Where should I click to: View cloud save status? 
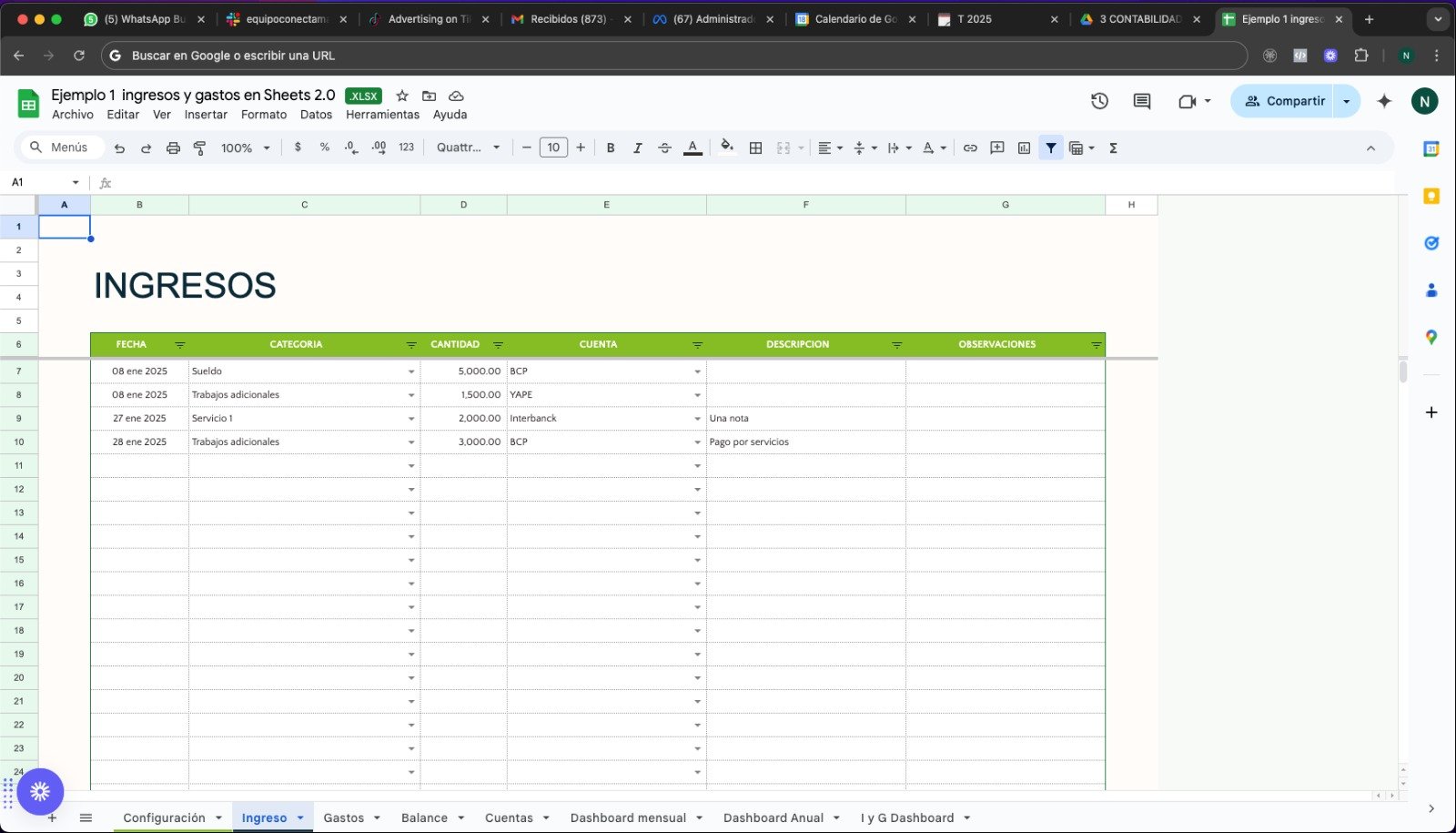coord(457,96)
